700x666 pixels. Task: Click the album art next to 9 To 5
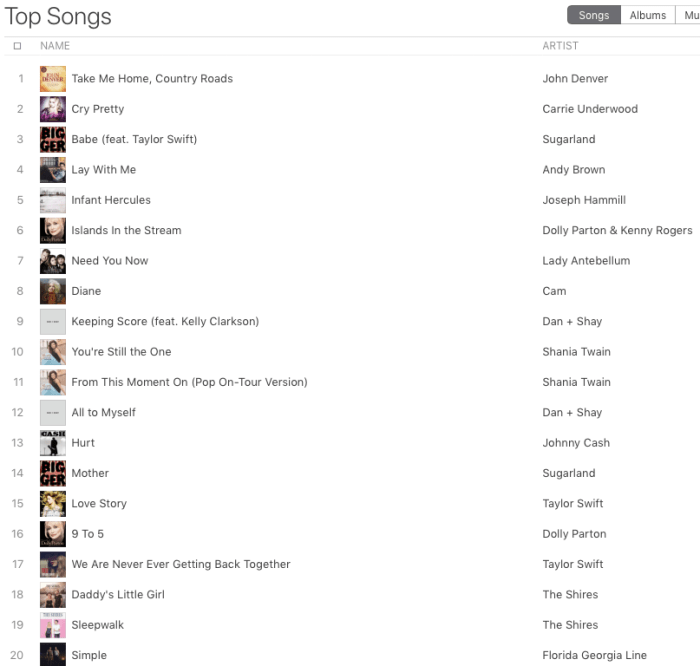click(53, 534)
